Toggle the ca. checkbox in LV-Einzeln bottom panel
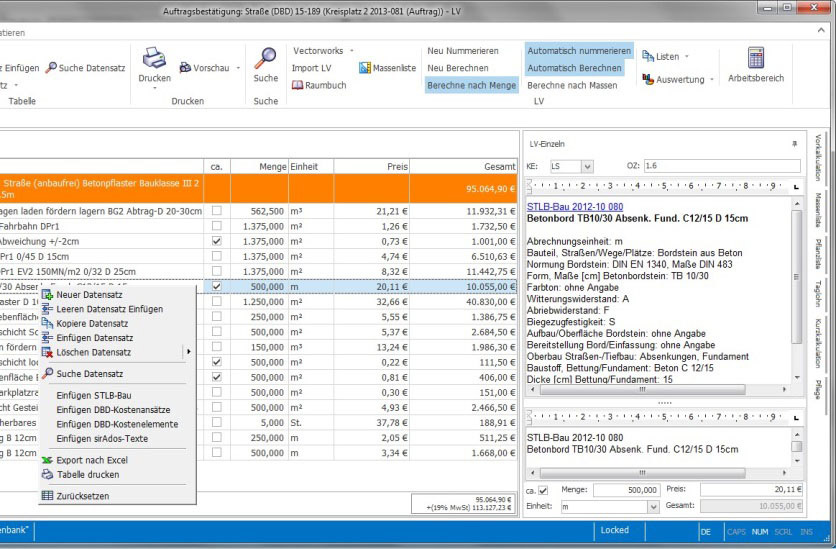 [543, 490]
